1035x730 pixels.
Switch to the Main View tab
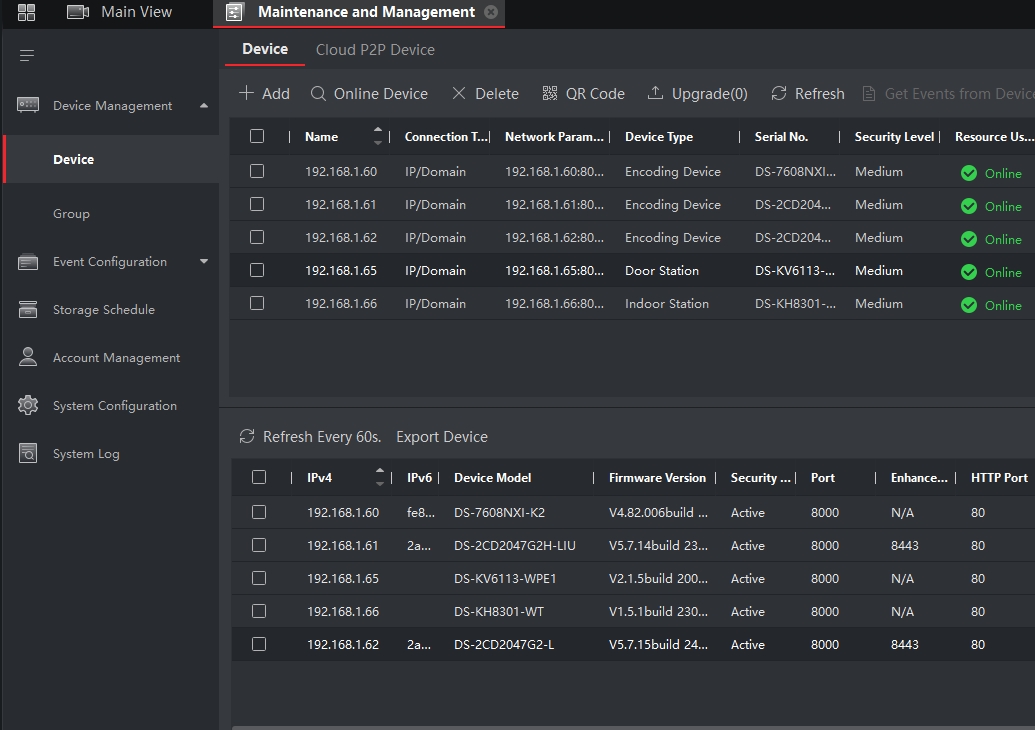pos(136,12)
